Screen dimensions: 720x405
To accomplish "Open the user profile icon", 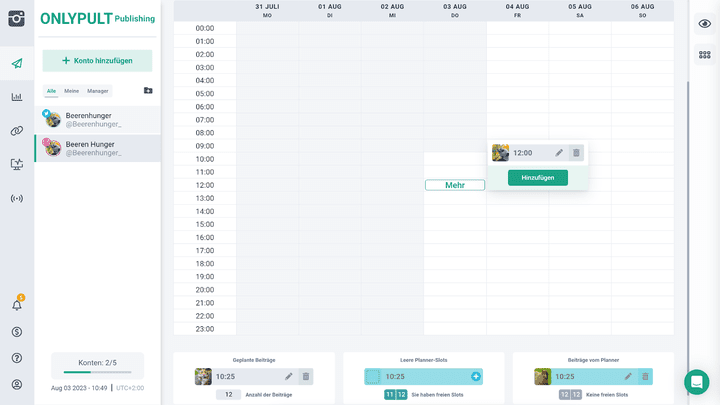I will tap(17, 384).
